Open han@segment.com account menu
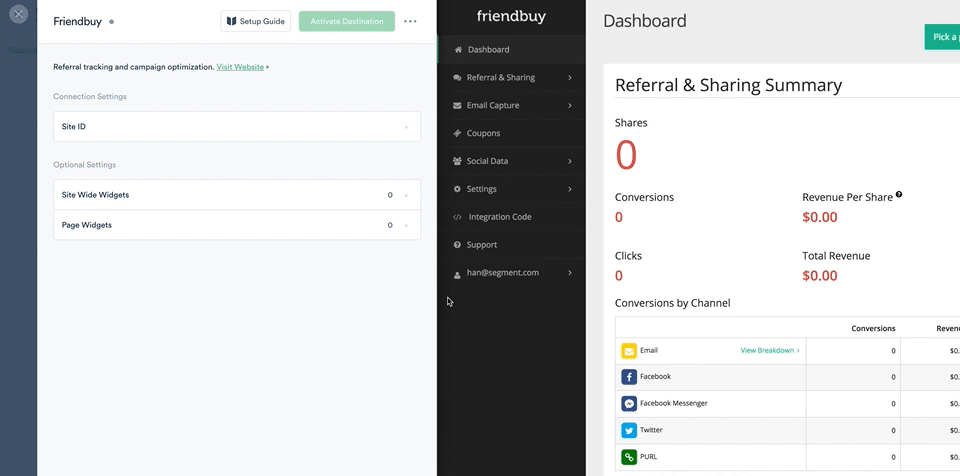This screenshot has height=476, width=960. [x=511, y=273]
